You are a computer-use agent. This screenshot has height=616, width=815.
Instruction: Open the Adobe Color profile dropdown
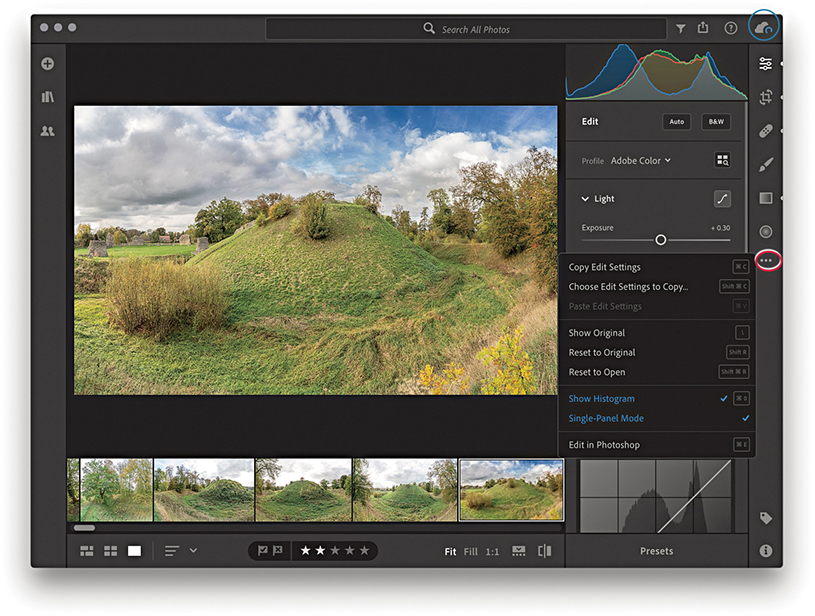641,160
